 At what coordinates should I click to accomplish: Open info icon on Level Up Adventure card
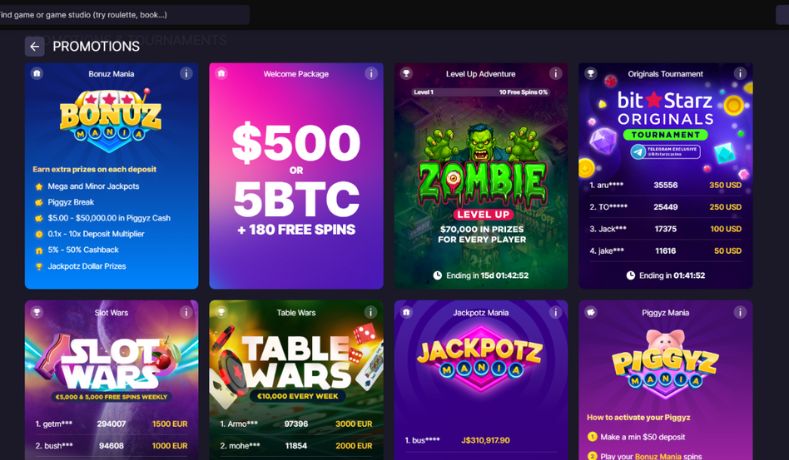(x=556, y=73)
